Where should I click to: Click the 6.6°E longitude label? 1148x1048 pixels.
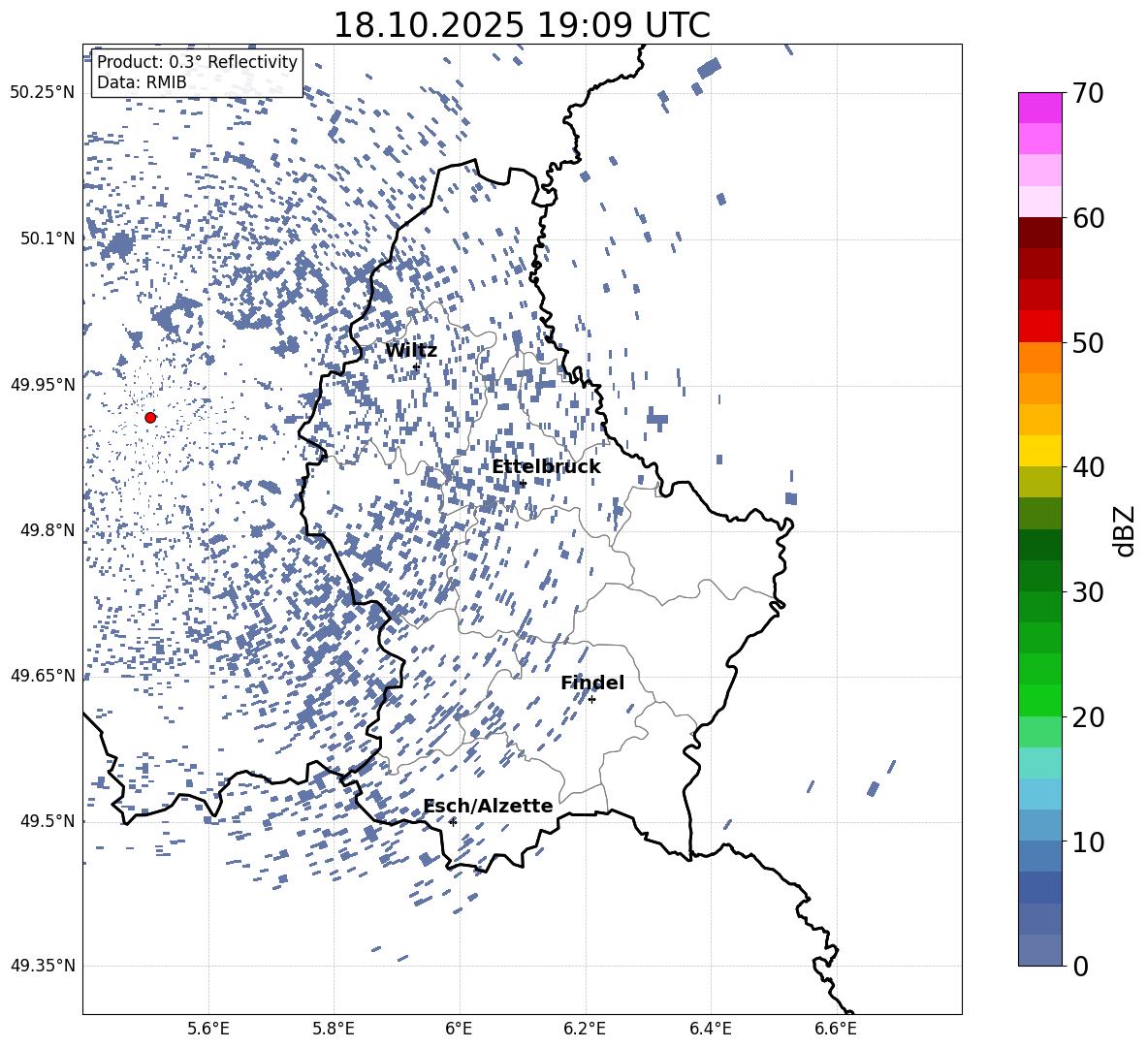(x=836, y=1029)
